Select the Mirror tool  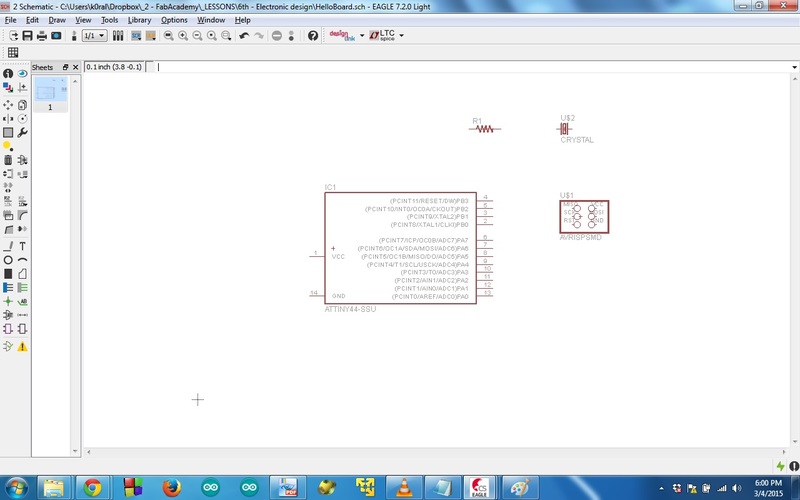click(8, 118)
